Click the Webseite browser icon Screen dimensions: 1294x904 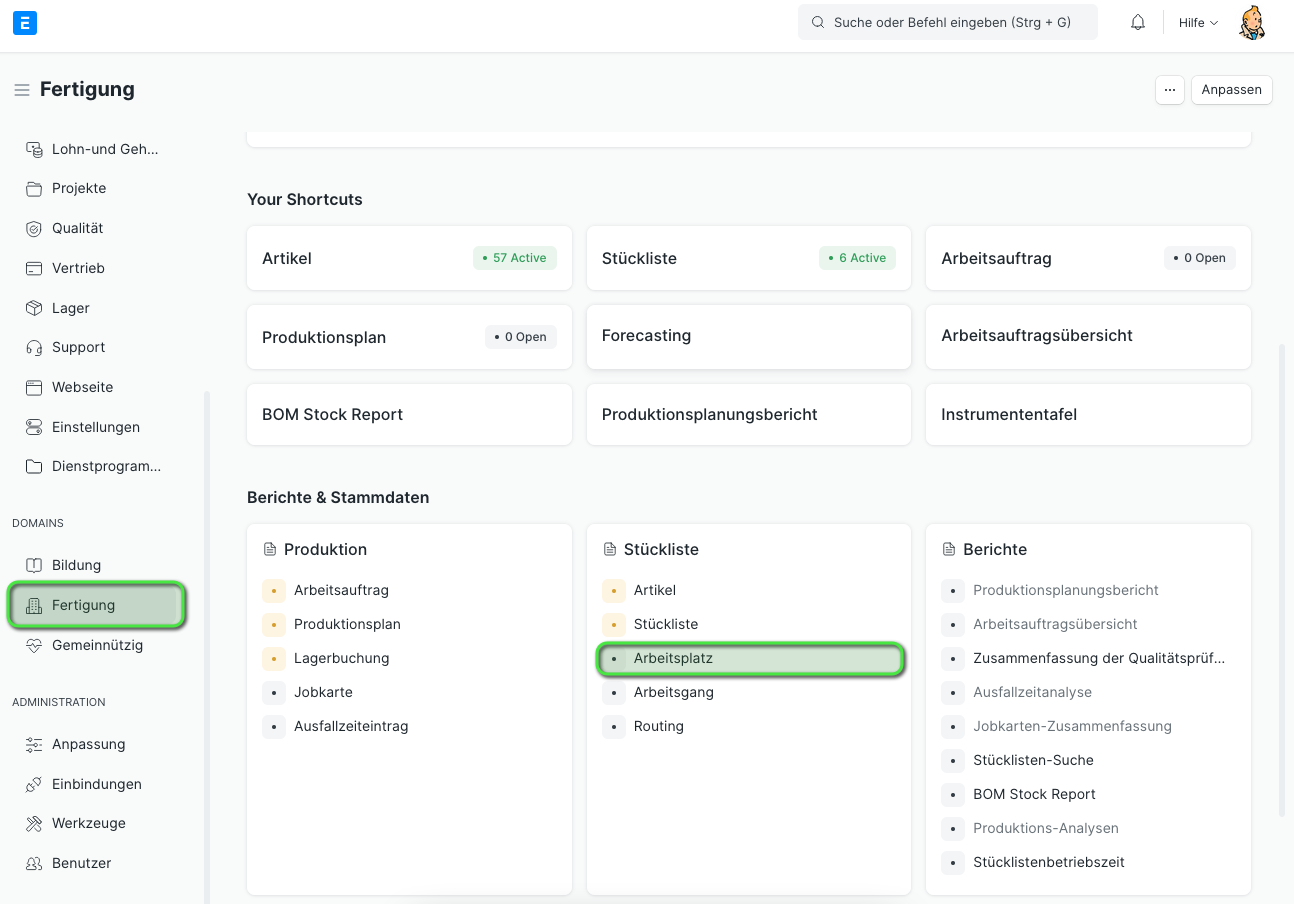click(x=34, y=387)
